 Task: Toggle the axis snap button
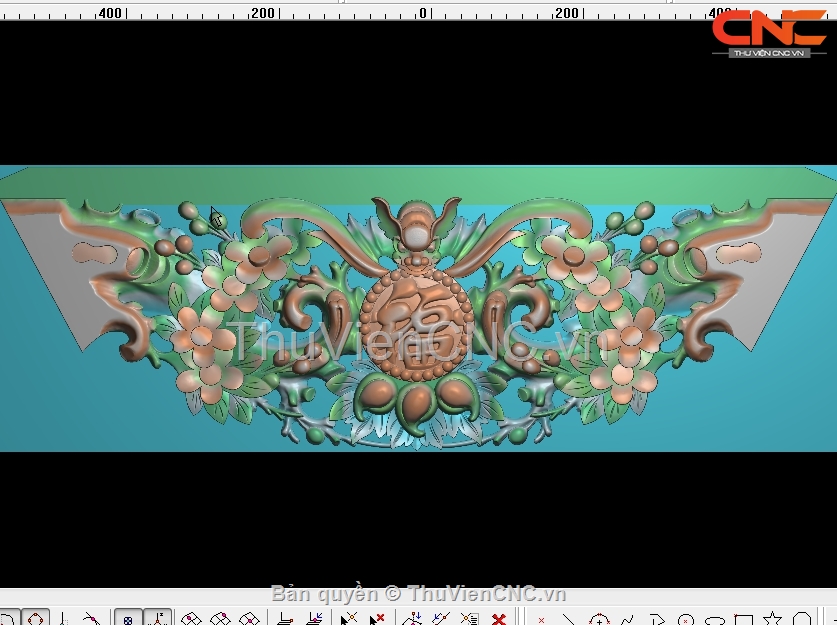(x=157, y=619)
